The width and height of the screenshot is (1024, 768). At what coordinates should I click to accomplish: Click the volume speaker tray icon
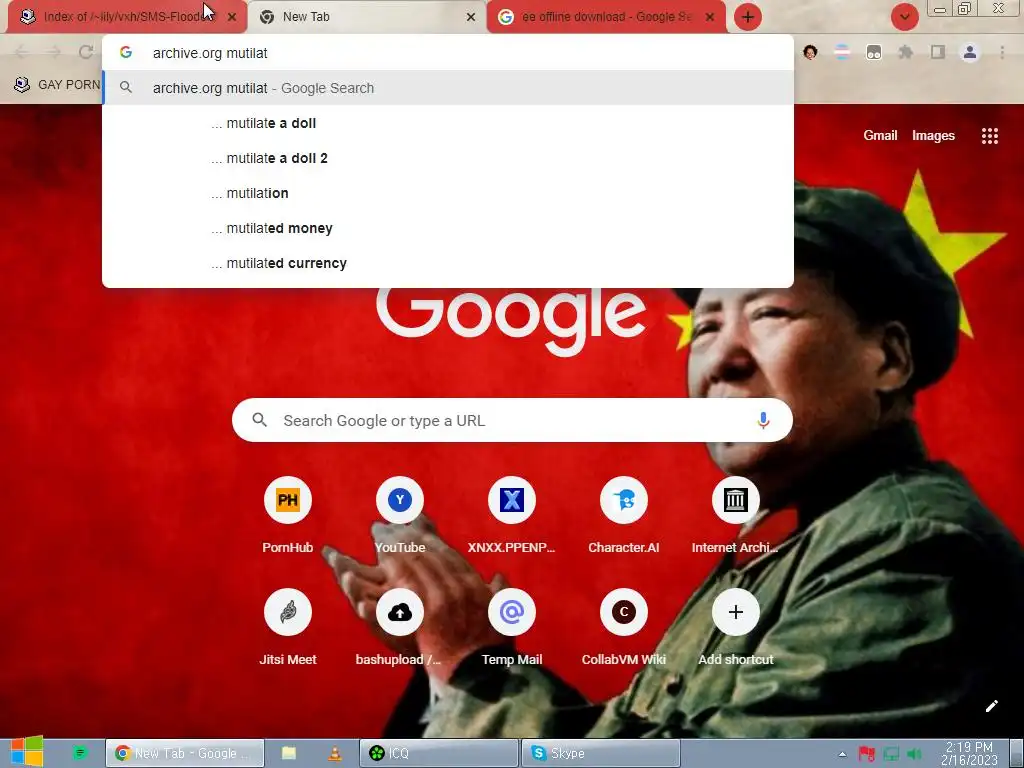914,754
